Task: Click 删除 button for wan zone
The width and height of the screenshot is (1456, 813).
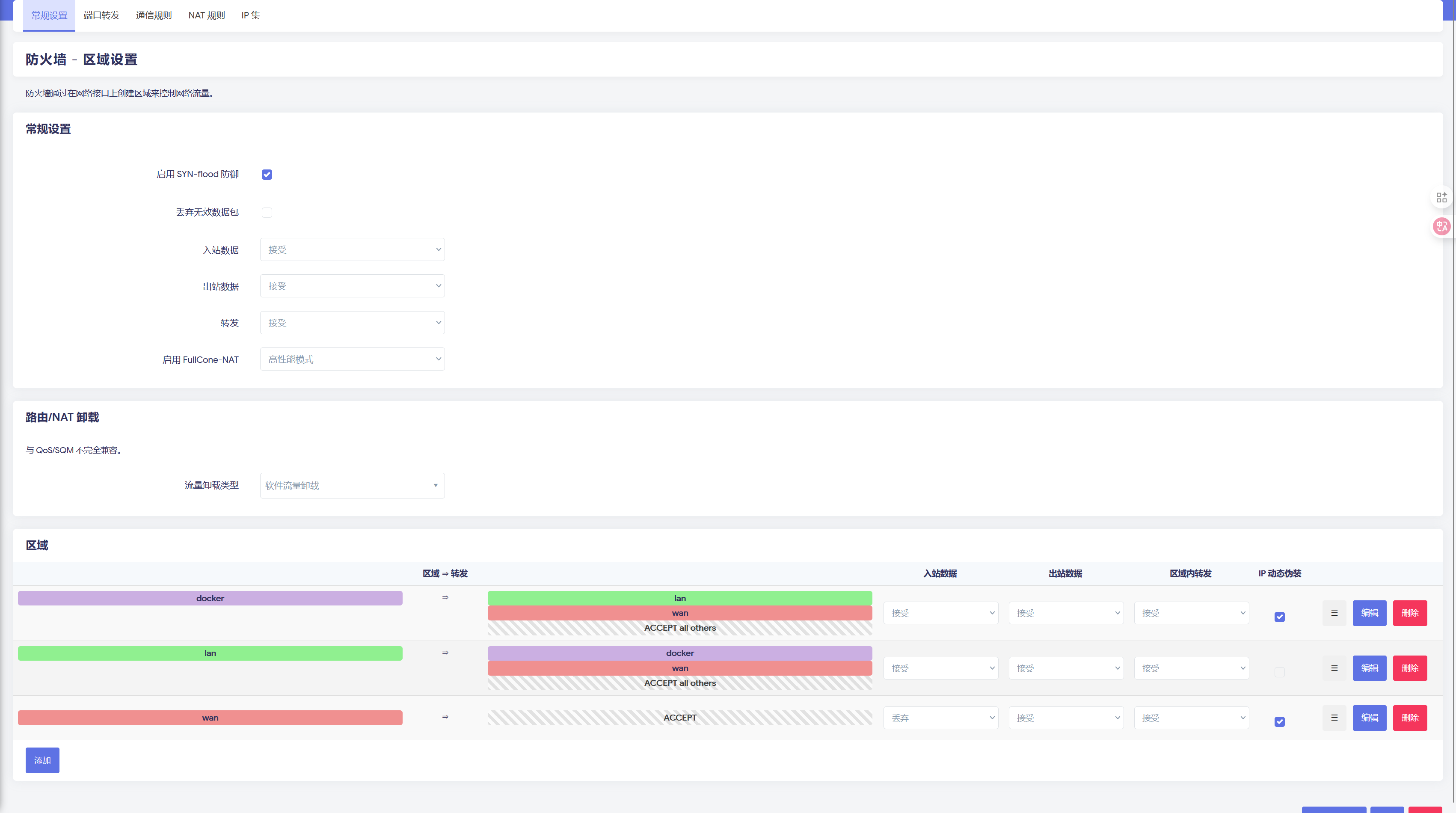Action: point(1410,718)
